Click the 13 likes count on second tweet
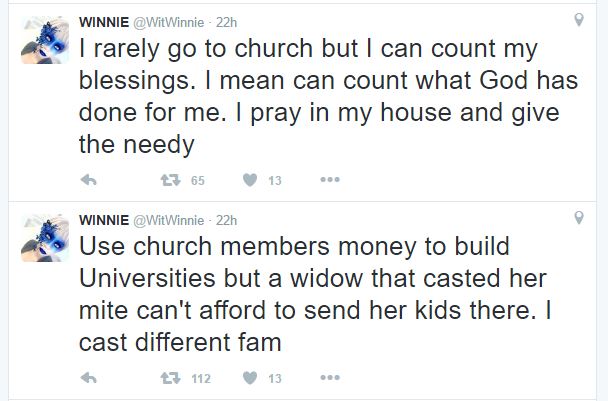The height and width of the screenshot is (401, 608). pos(275,379)
